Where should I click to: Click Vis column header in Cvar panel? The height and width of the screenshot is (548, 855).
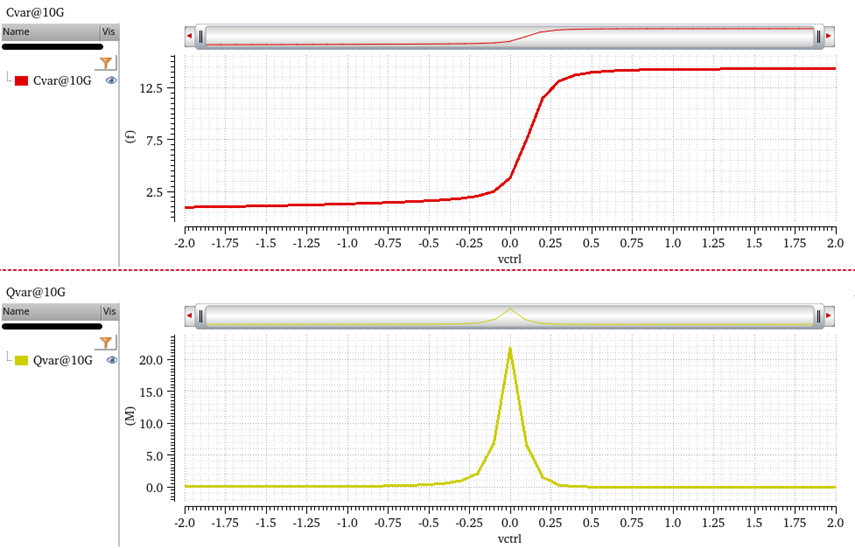tap(109, 32)
